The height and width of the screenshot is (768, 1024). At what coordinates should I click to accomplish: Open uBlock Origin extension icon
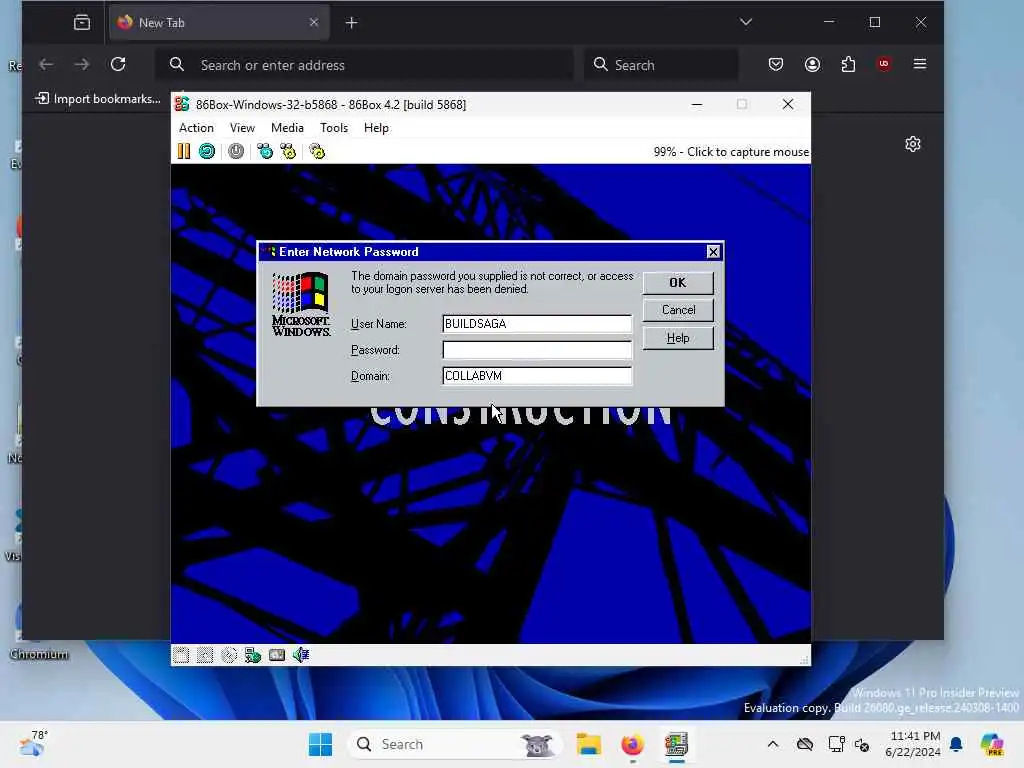pyautogui.click(x=884, y=64)
